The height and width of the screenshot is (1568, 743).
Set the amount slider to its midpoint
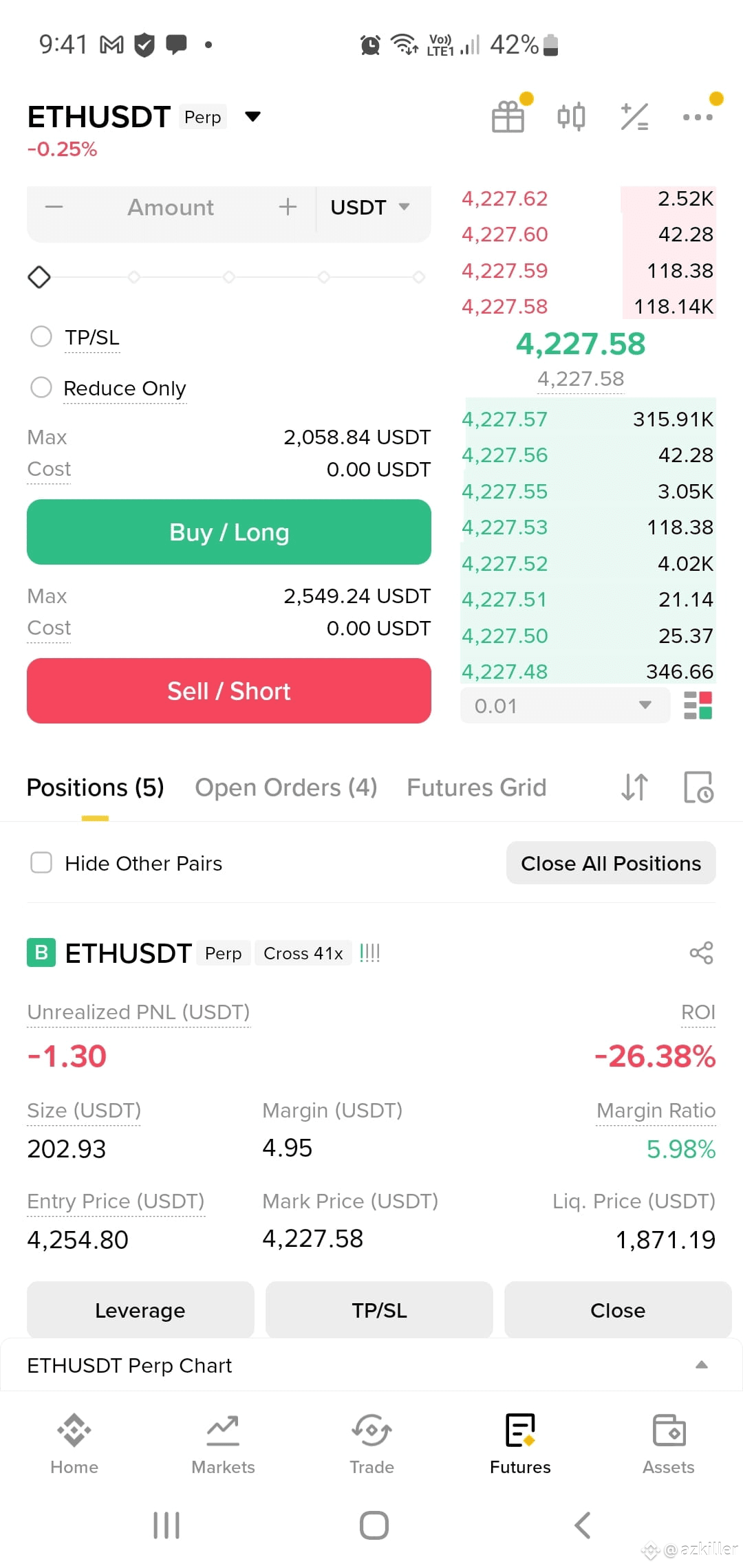tap(229, 277)
